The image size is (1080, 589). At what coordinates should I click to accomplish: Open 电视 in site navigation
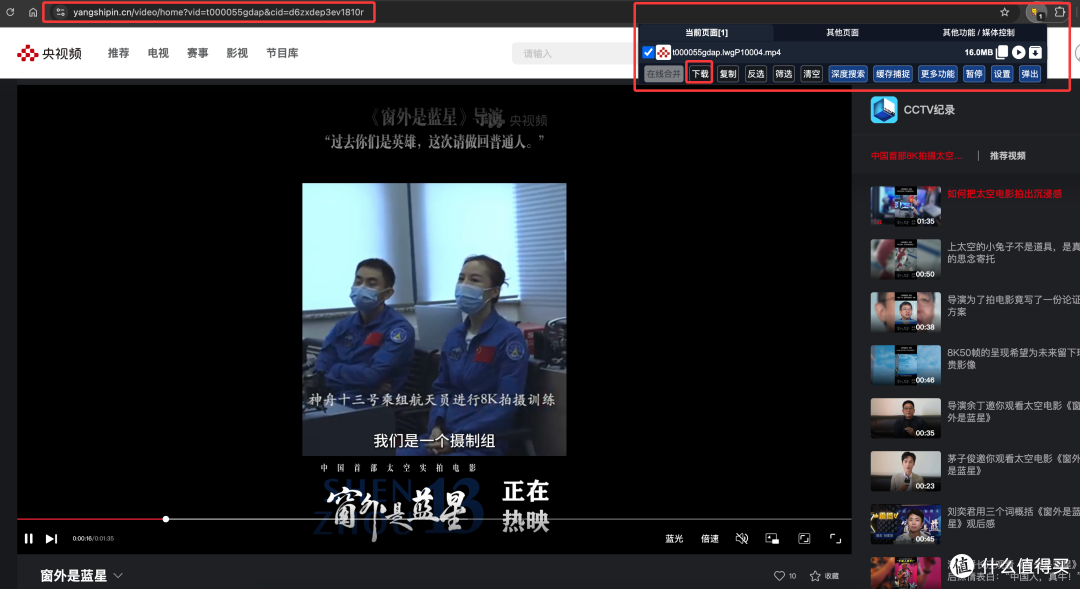point(158,53)
